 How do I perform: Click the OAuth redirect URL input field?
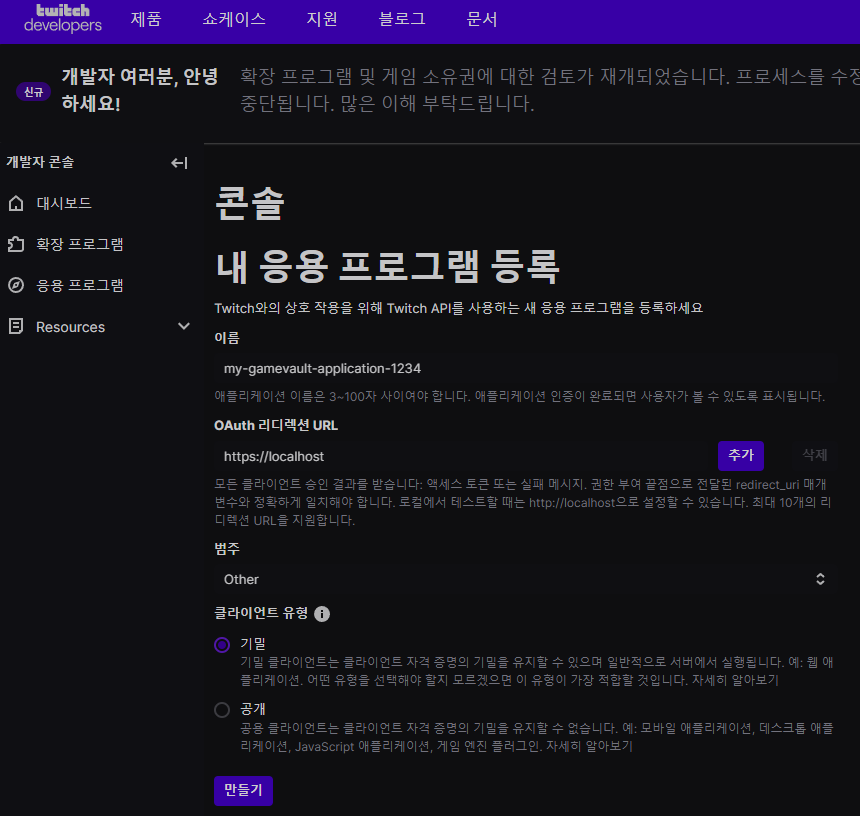(462, 456)
